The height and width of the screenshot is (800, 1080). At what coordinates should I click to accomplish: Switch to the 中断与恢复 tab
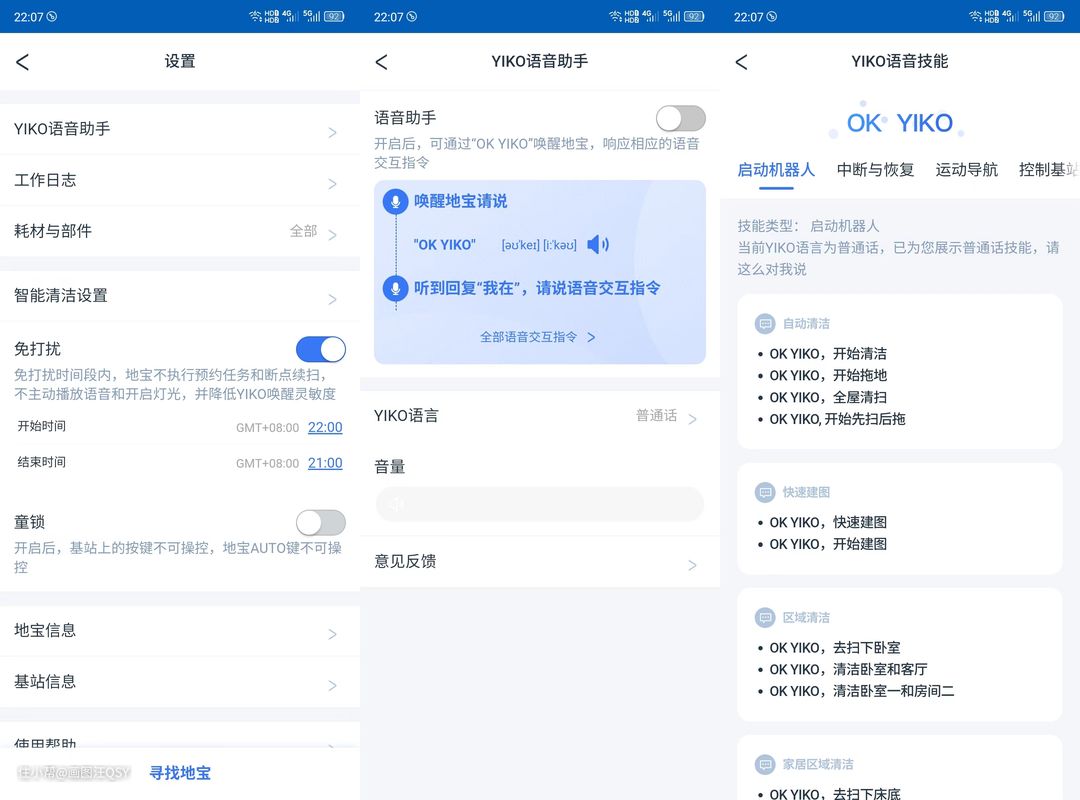pyautogui.click(x=875, y=170)
